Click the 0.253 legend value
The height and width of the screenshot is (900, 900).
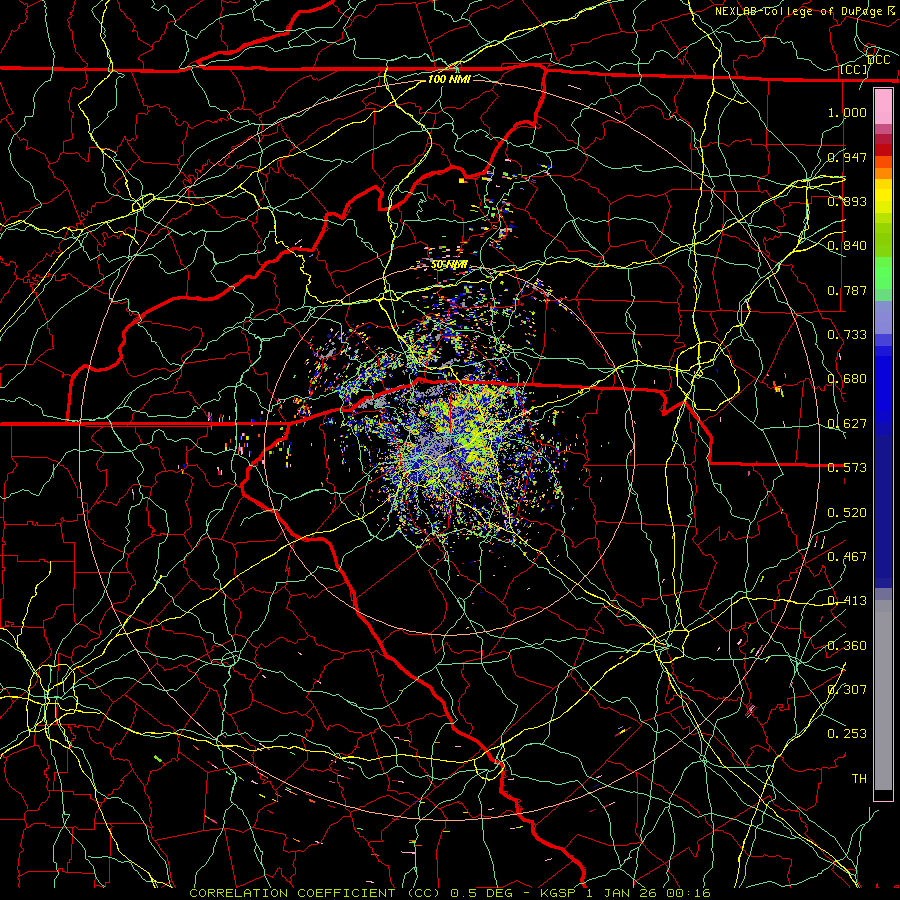(x=847, y=734)
